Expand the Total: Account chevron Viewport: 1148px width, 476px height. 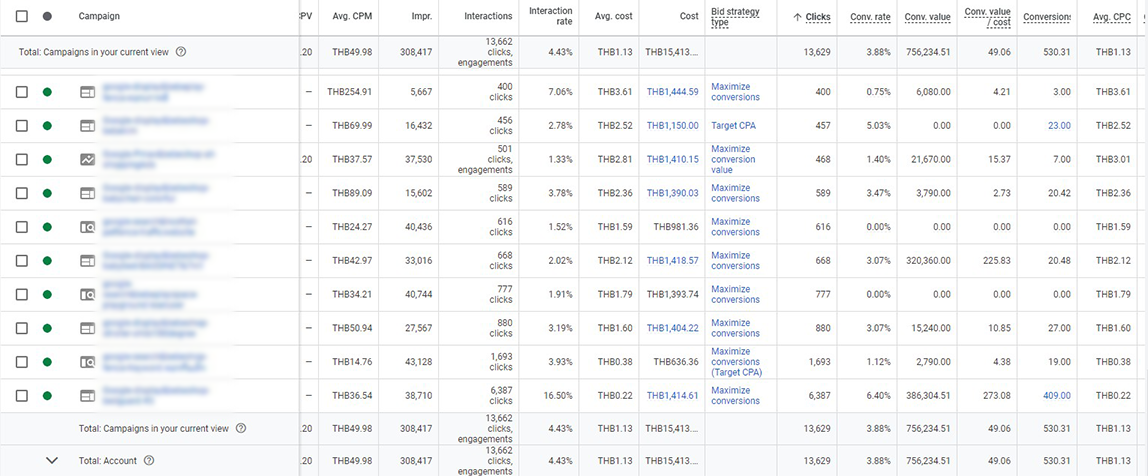(51, 461)
